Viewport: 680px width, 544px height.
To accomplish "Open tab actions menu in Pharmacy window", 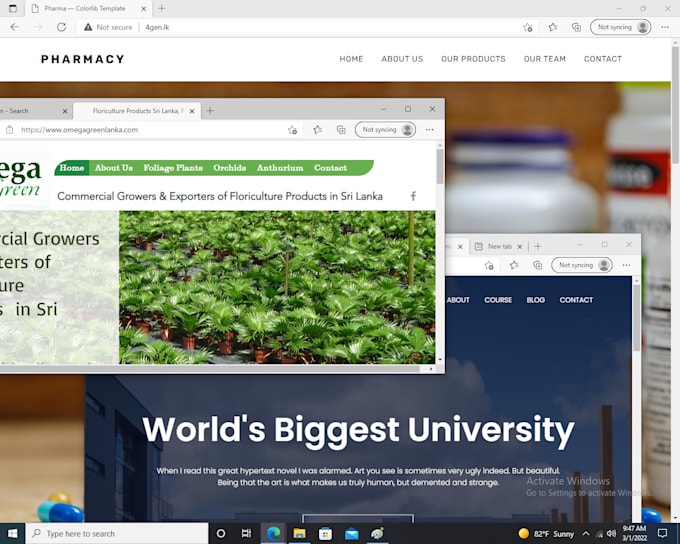I will tap(13, 8).
